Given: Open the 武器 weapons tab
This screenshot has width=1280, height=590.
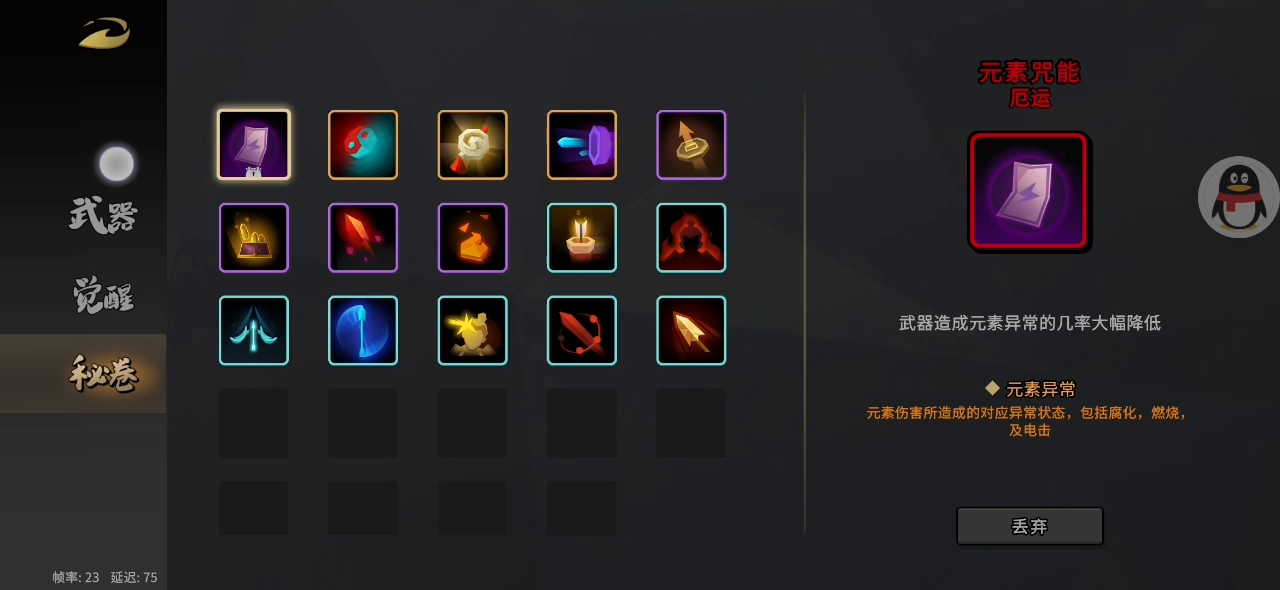Looking at the screenshot, I should point(103,215).
